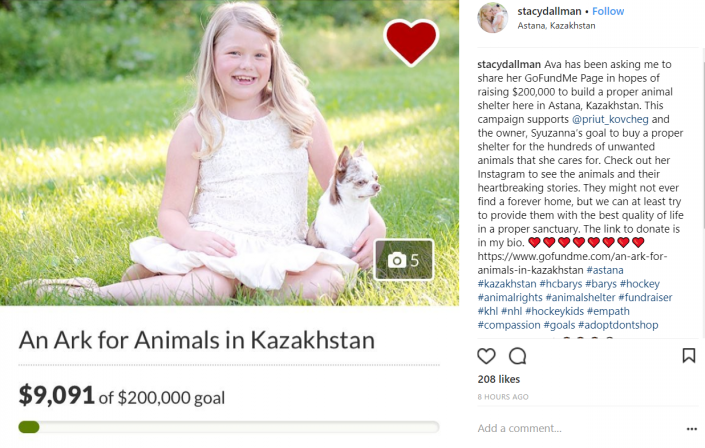Click the fundraising progress bar
The image size is (705, 448).
(228, 427)
